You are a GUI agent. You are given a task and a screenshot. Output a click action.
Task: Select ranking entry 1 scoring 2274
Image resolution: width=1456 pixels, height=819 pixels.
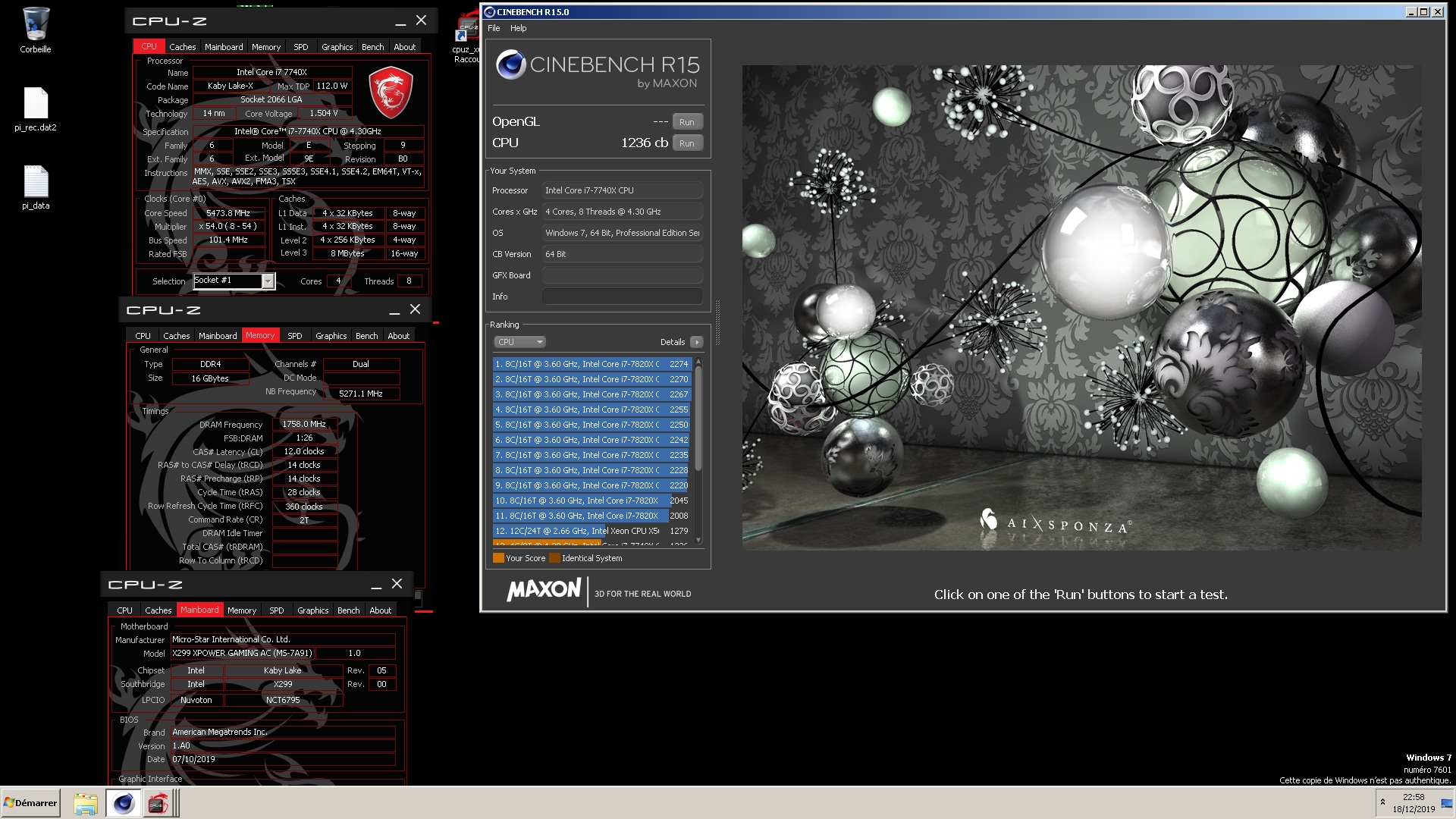591,364
